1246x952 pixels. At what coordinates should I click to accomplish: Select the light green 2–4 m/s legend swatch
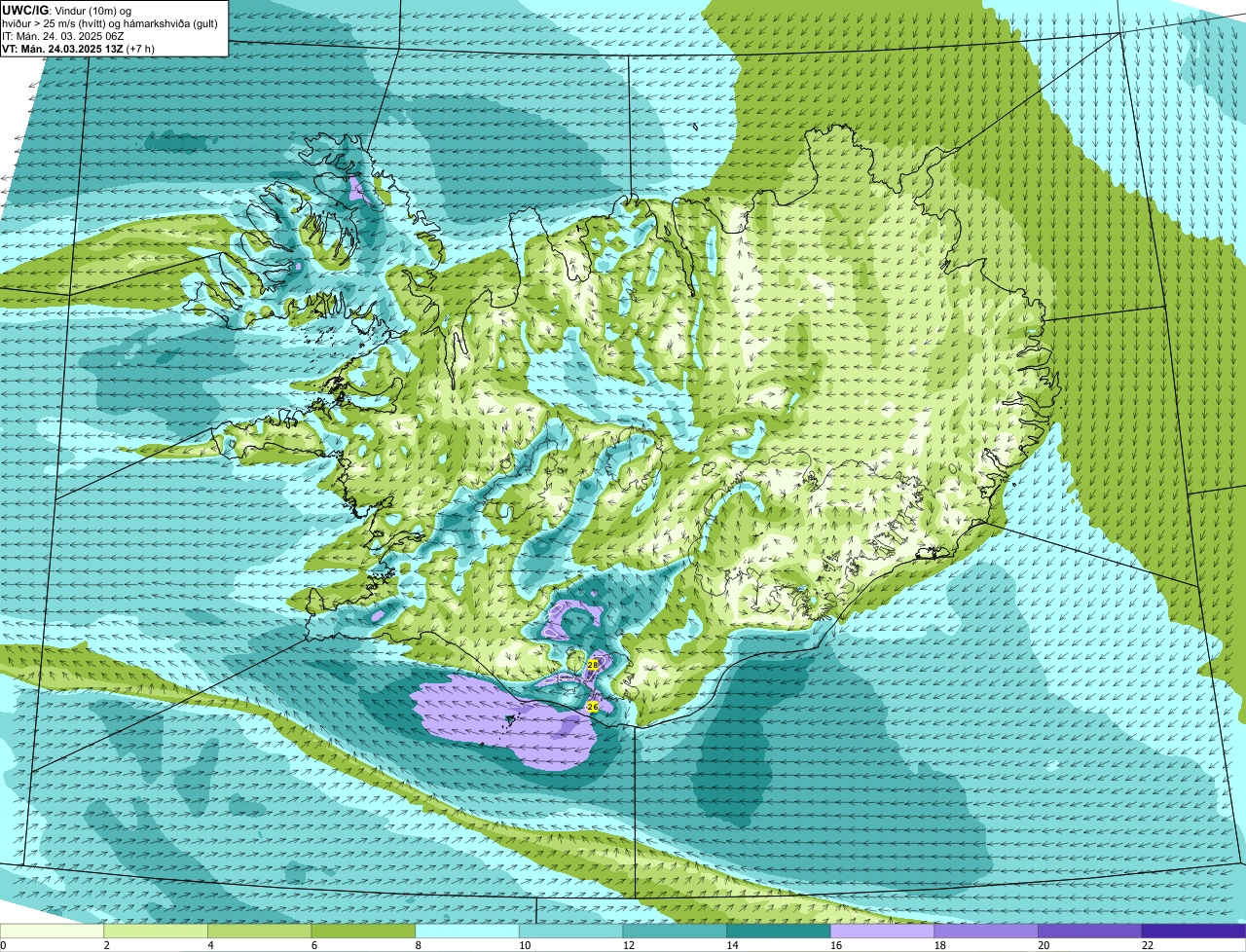(156, 931)
